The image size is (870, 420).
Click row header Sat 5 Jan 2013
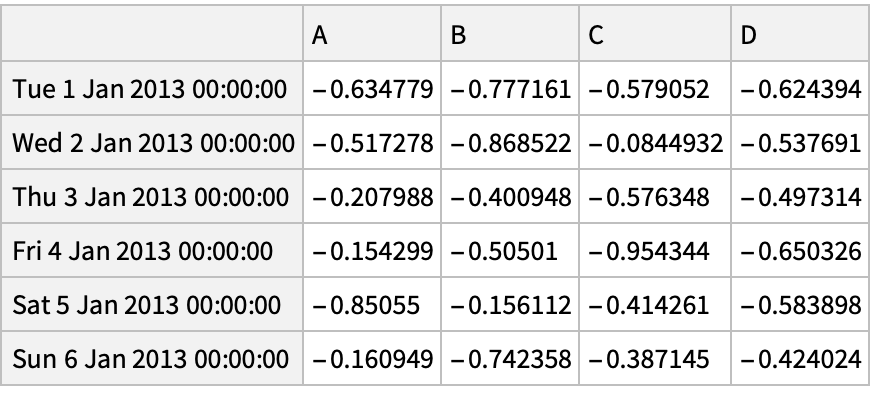click(152, 304)
